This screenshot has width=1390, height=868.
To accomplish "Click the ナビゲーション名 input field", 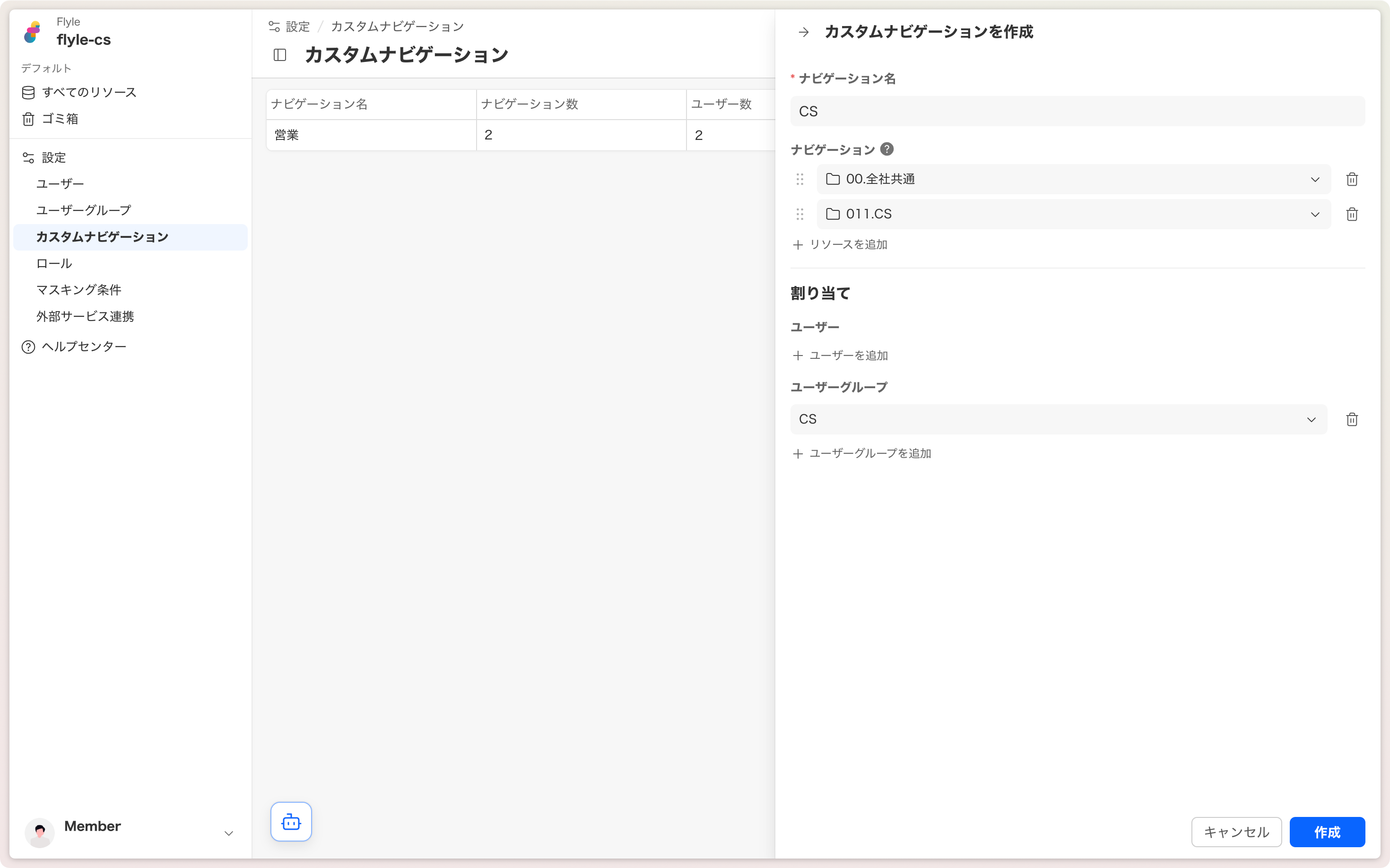I will coord(1077,112).
